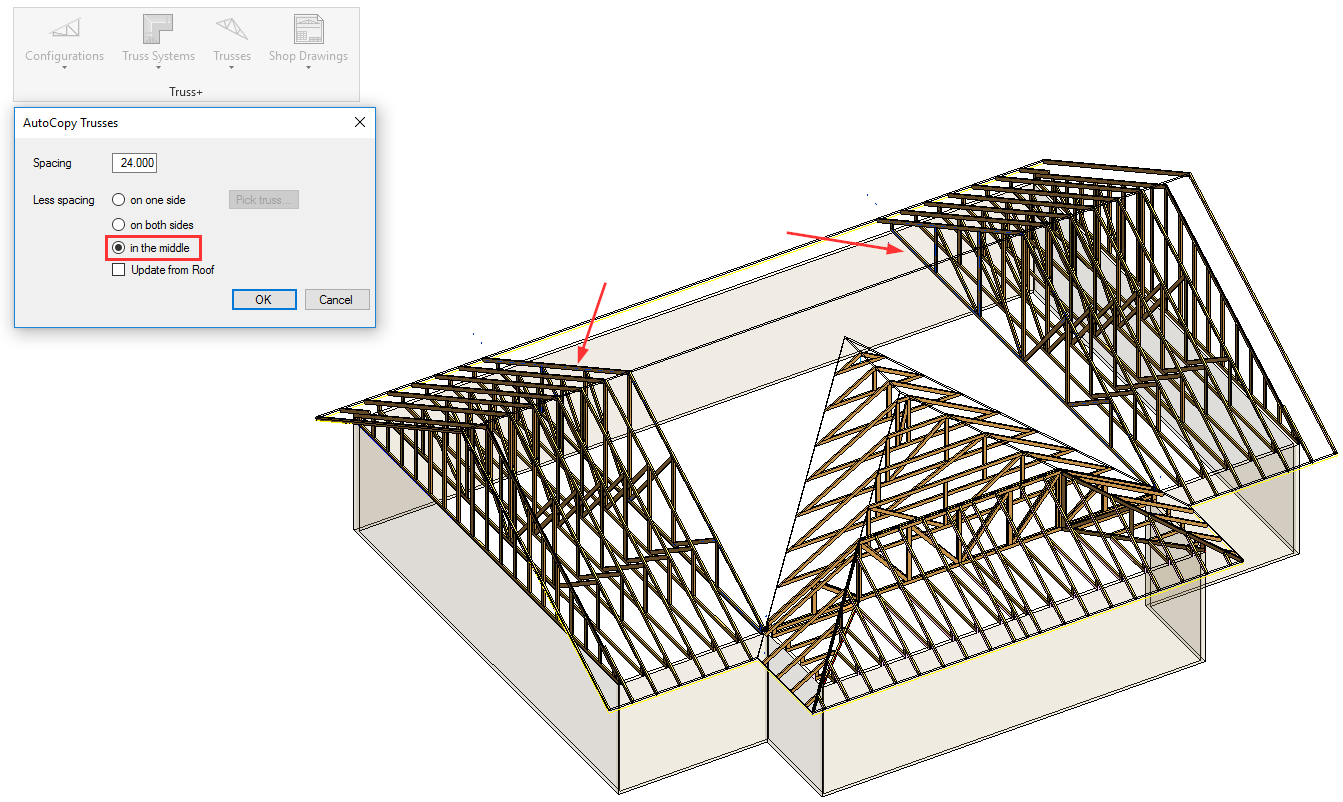Expand the Shop Drawings dropdown arrow
The image size is (1343, 802).
308,69
